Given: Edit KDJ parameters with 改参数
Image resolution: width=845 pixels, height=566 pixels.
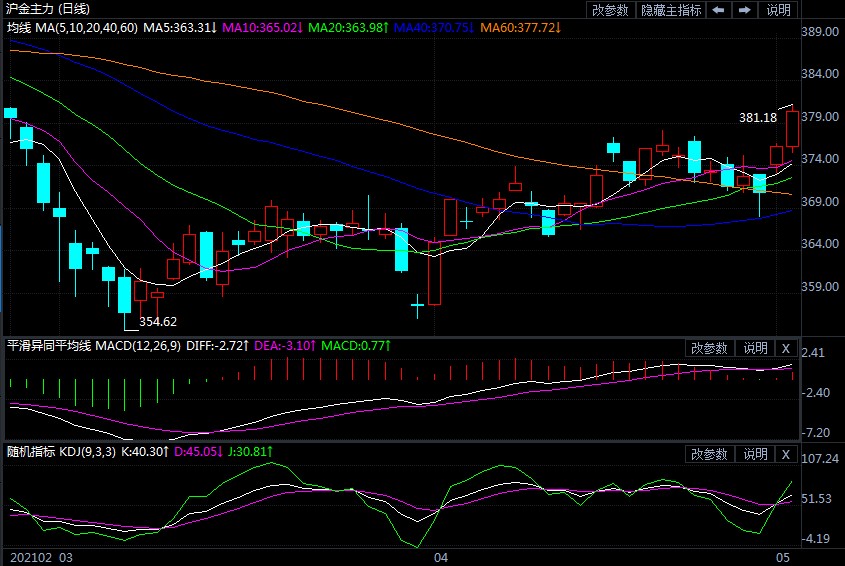Looking at the screenshot, I should coord(709,454).
